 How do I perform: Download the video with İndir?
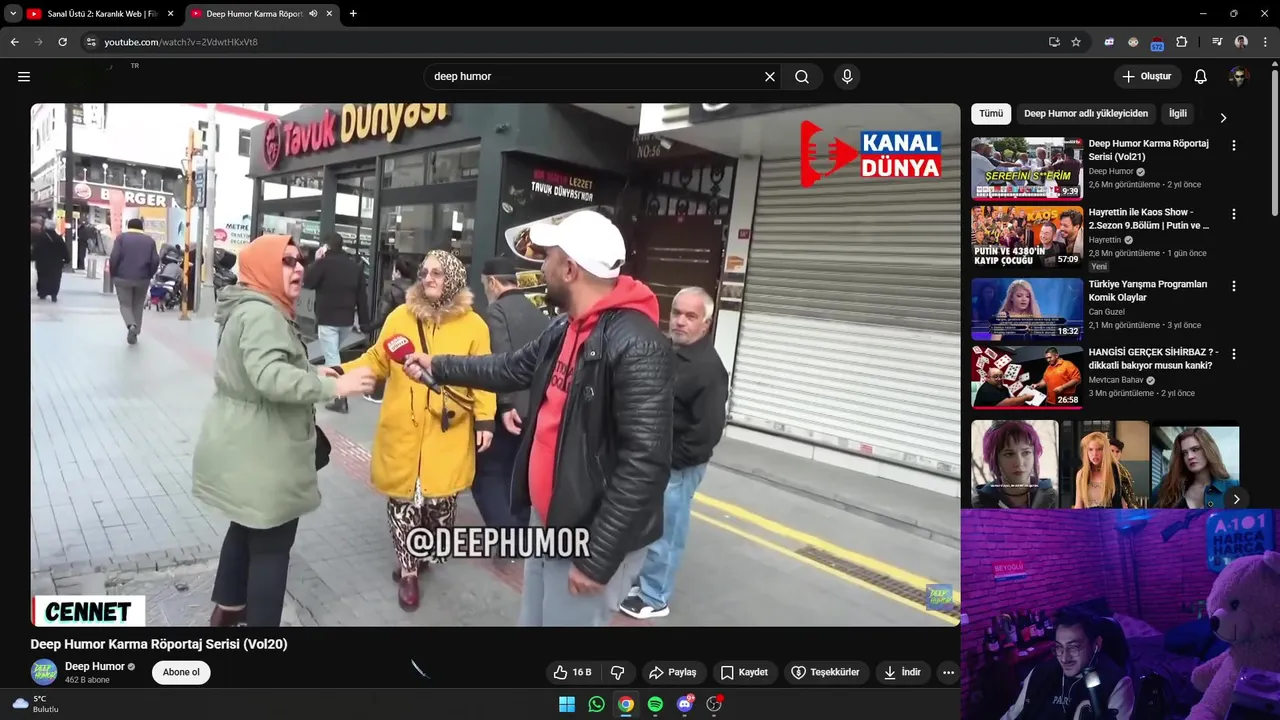(902, 672)
